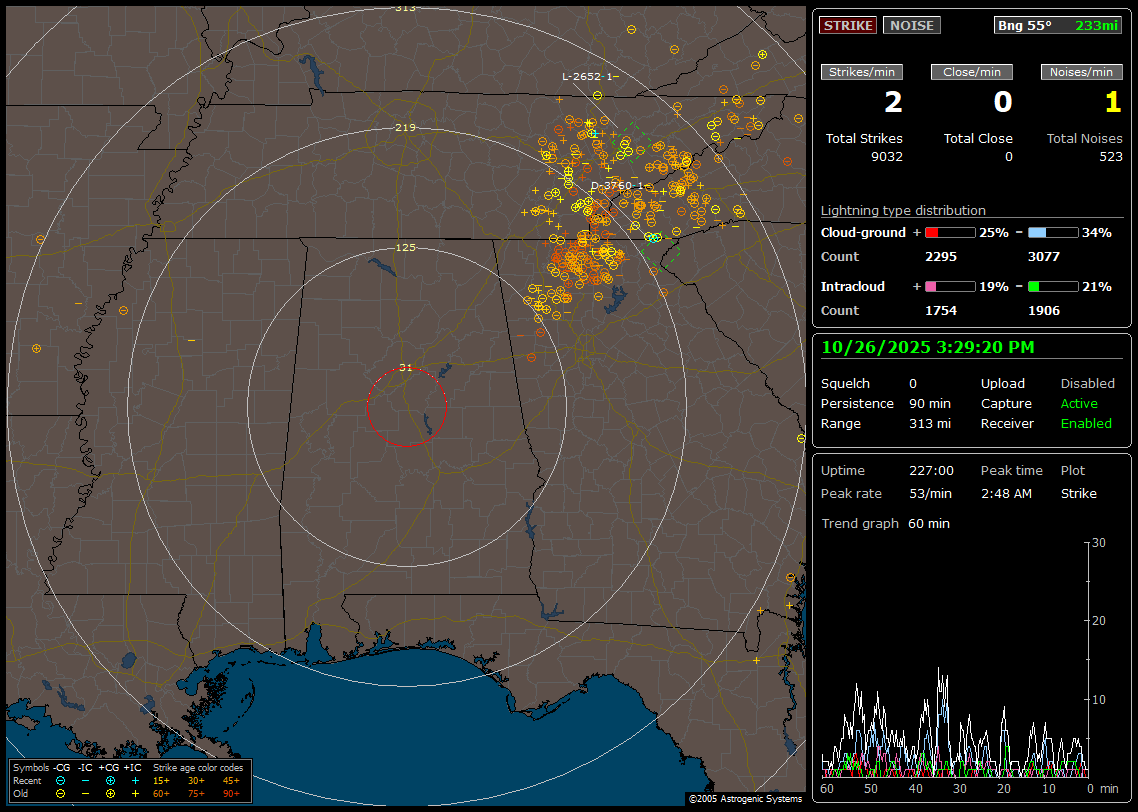The height and width of the screenshot is (812, 1138).
Task: Click the Bng 55° bearing readout box
Action: [x=1057, y=25]
